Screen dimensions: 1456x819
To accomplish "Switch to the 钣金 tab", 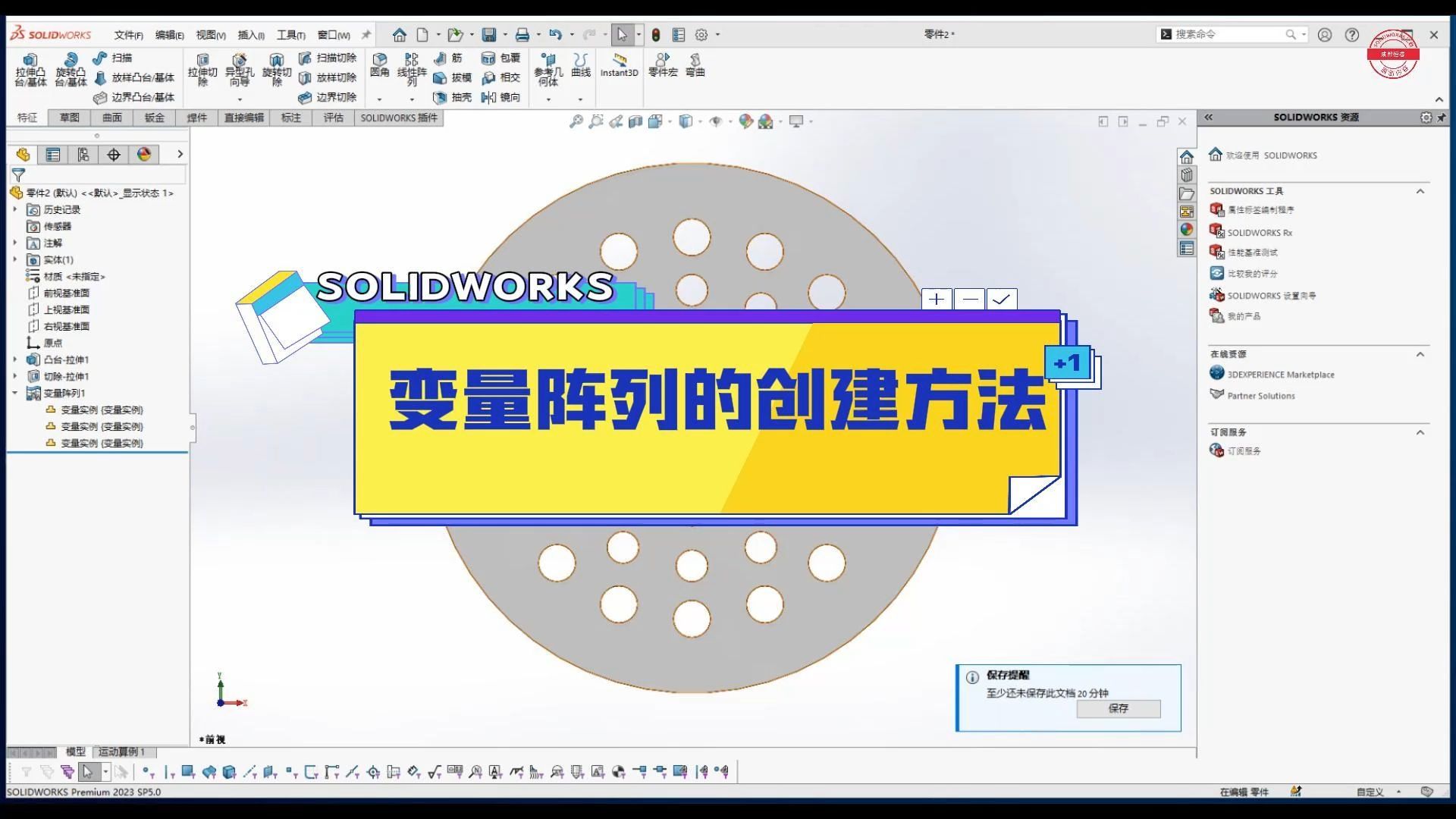I will coord(155,118).
